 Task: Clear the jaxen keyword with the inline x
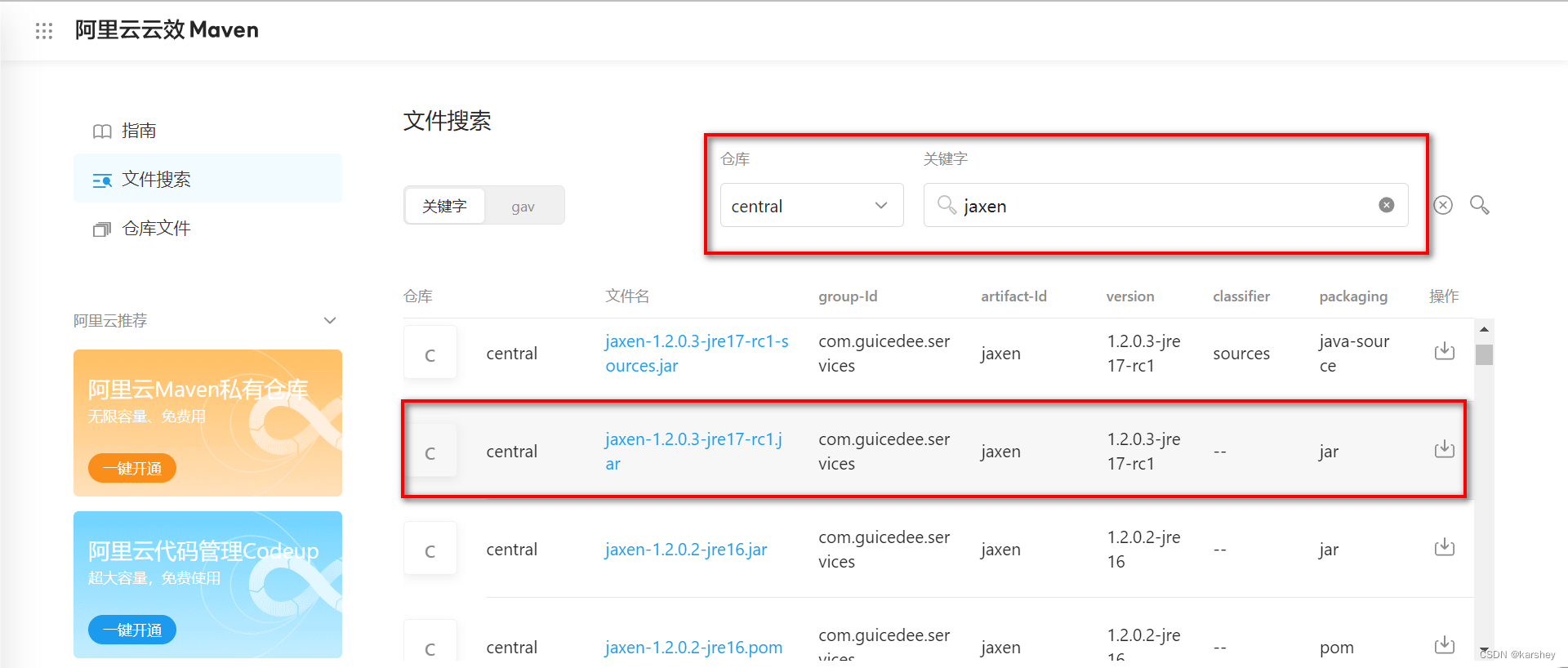pyautogui.click(x=1387, y=205)
